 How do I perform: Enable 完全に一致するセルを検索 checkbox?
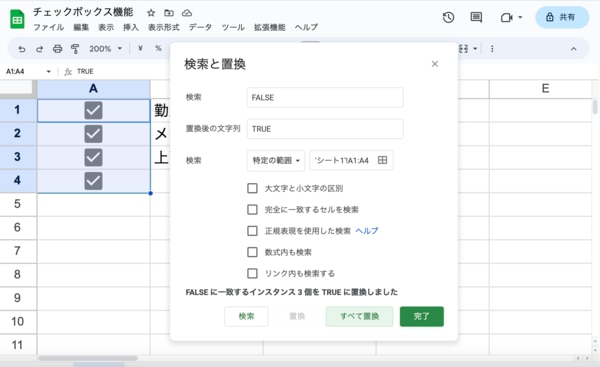tap(252, 209)
